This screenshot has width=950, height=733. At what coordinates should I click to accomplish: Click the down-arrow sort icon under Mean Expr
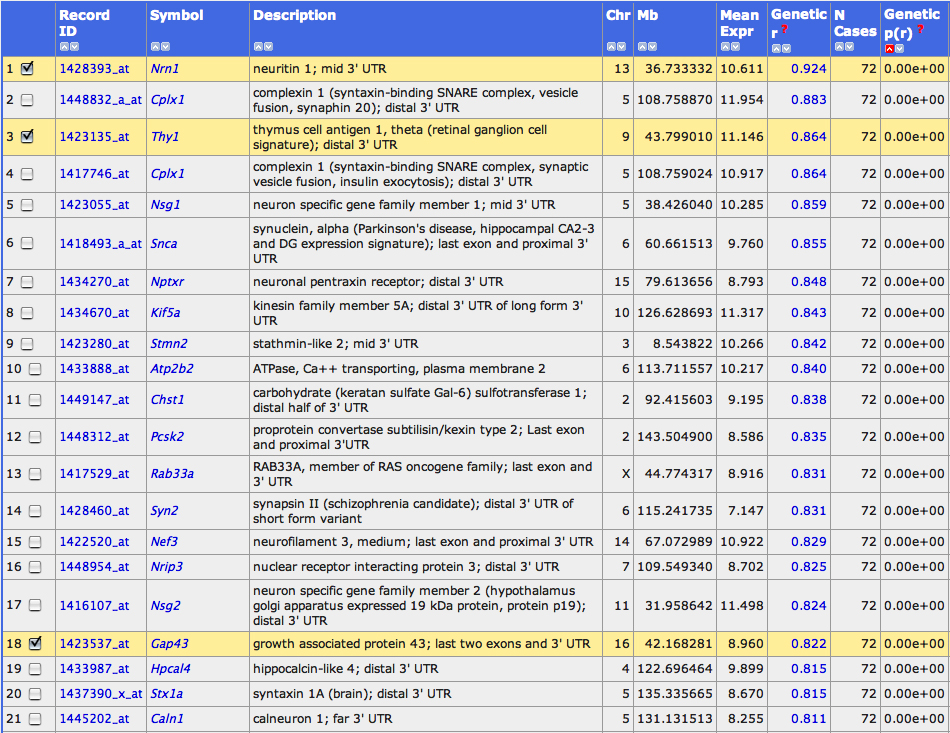737,47
